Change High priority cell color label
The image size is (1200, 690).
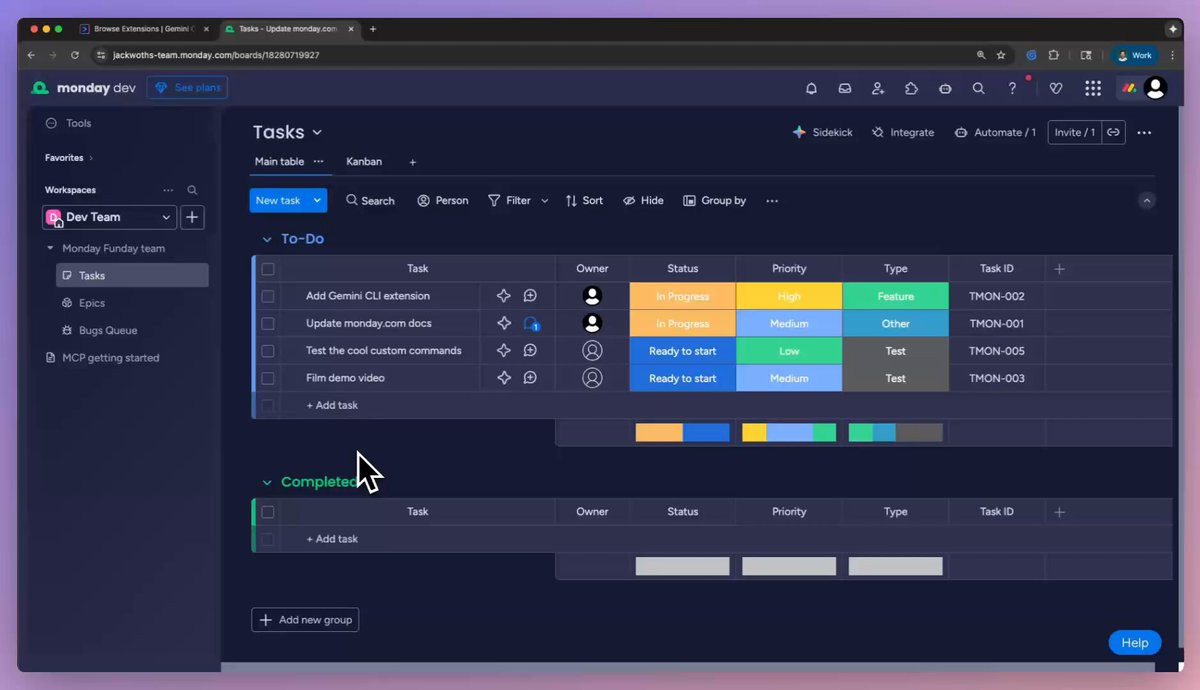point(789,296)
